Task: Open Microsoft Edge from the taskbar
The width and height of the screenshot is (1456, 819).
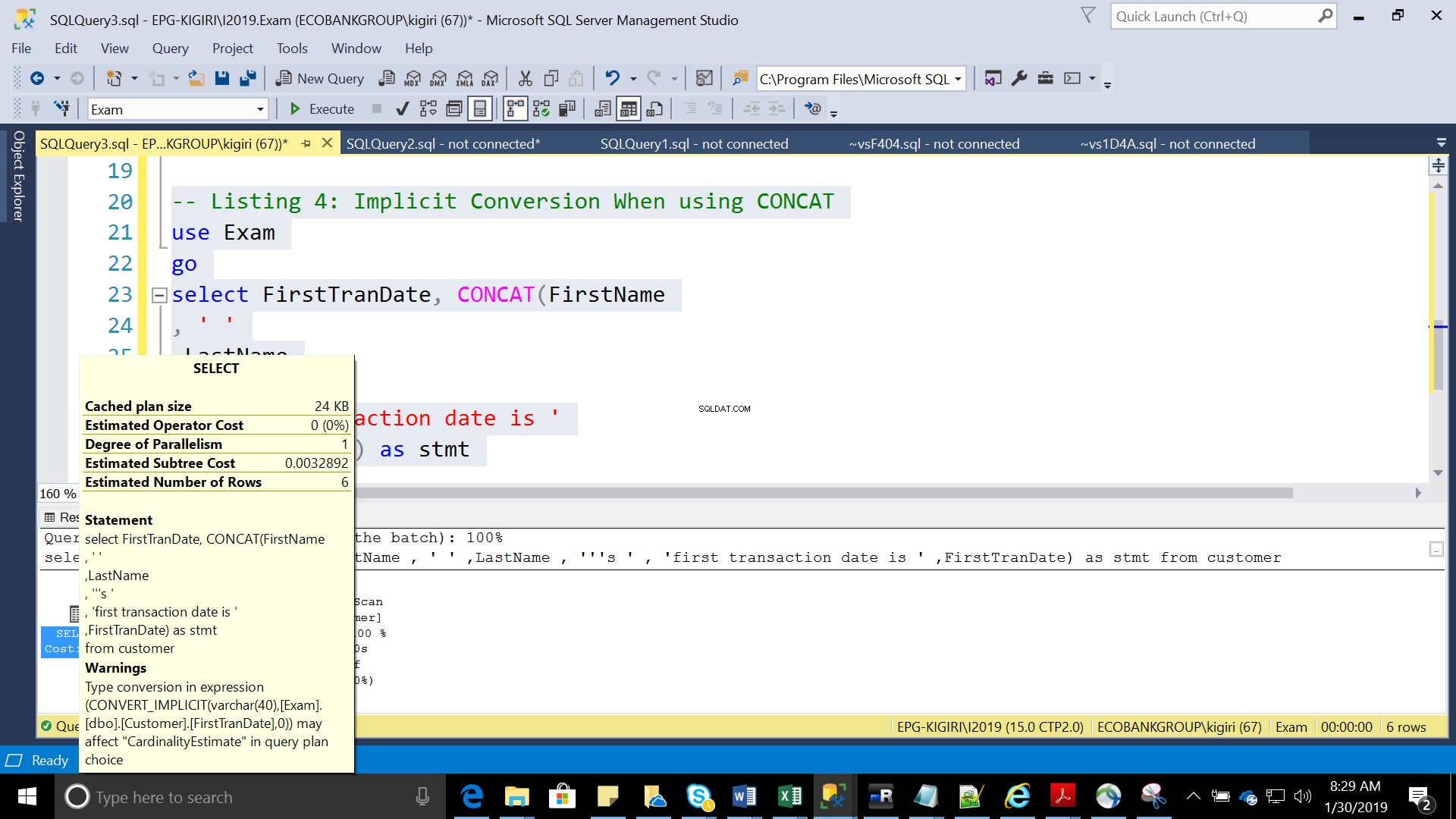Action: pyautogui.click(x=472, y=796)
